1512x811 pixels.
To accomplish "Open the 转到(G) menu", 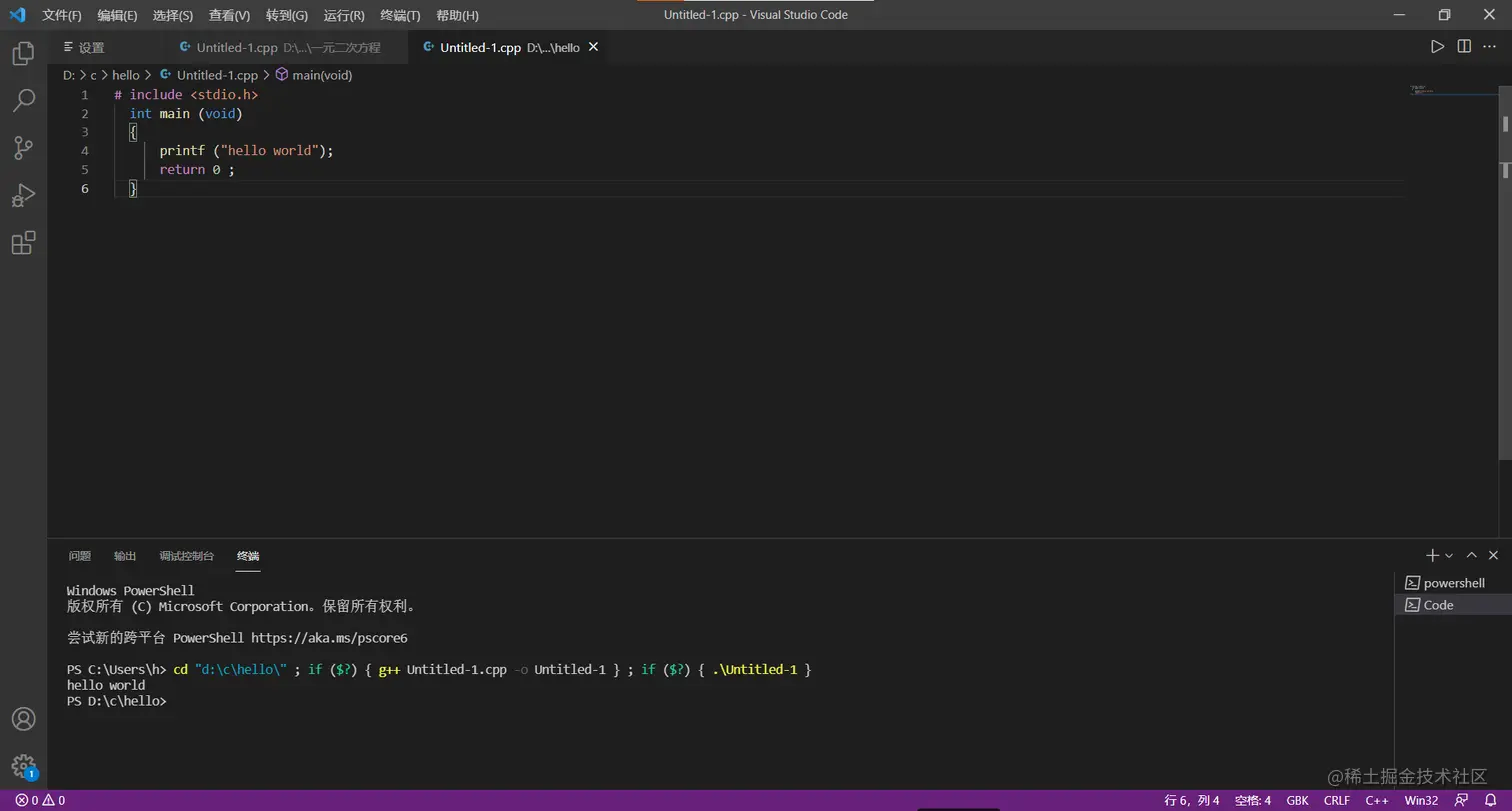I will 287,15.
